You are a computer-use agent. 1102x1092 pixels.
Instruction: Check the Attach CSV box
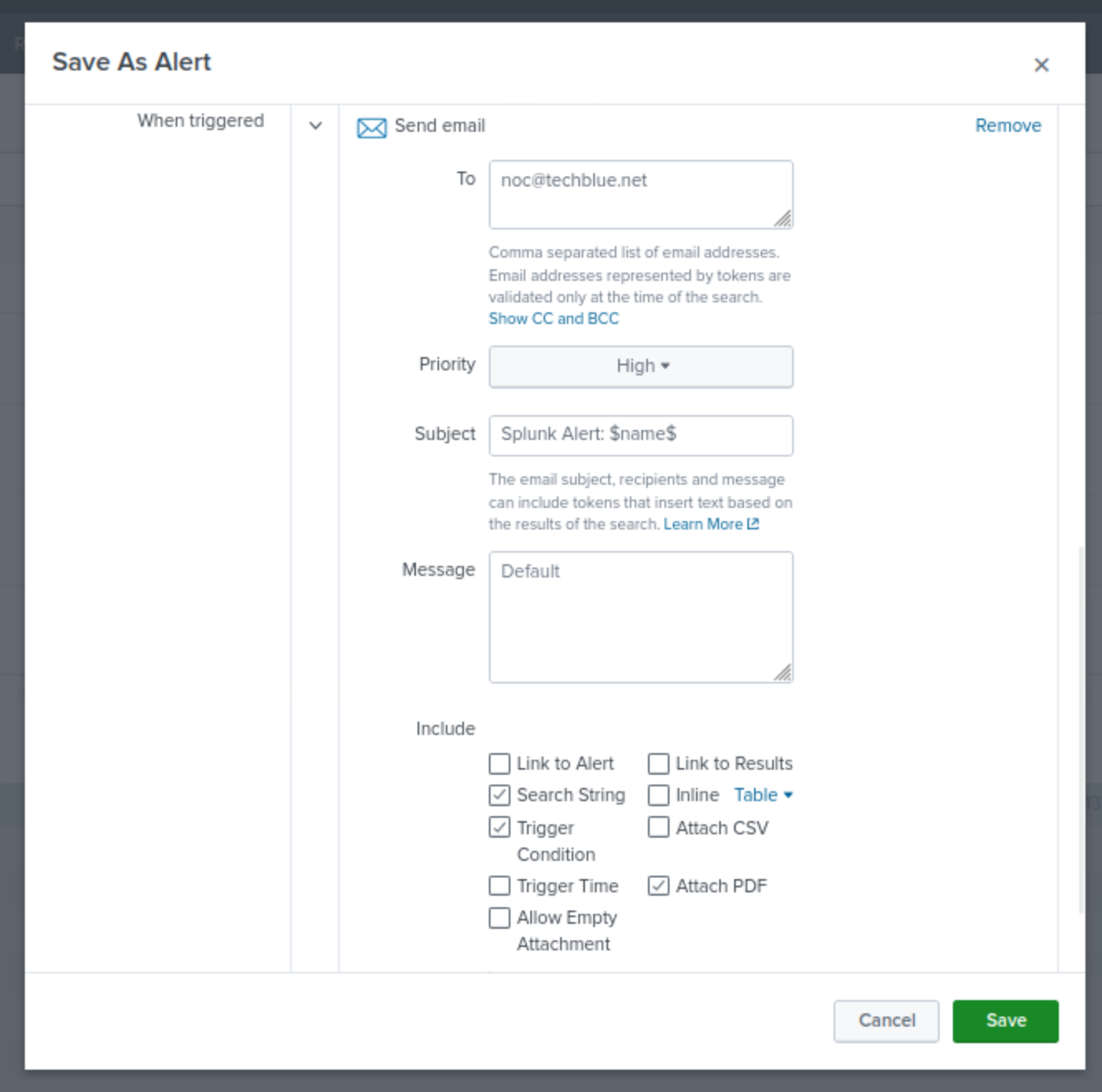[659, 828]
